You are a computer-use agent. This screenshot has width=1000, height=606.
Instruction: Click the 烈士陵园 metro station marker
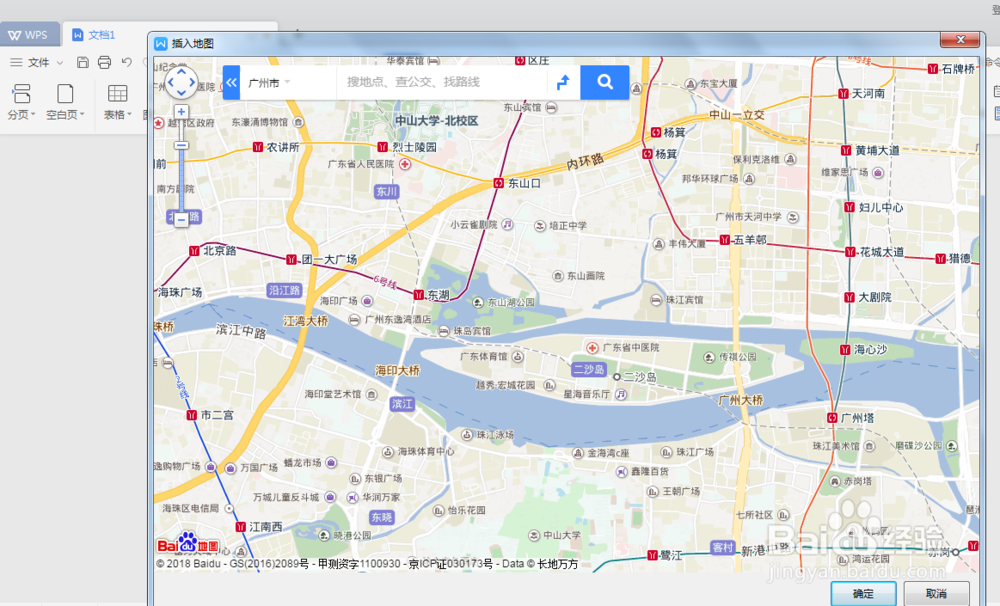click(383, 147)
